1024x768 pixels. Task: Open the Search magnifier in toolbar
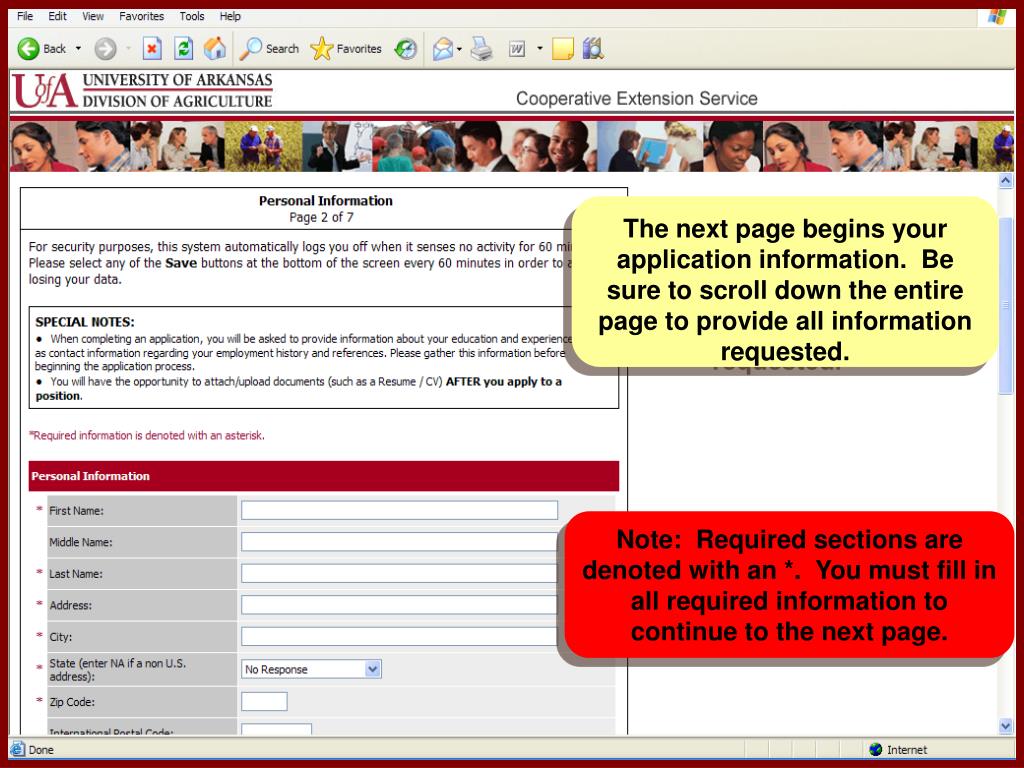point(269,49)
